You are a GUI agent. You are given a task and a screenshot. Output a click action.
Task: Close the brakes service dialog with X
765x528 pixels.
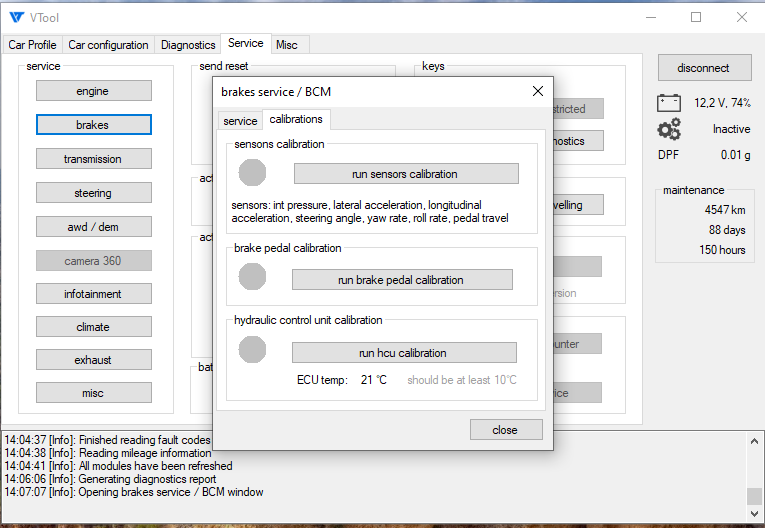537,91
